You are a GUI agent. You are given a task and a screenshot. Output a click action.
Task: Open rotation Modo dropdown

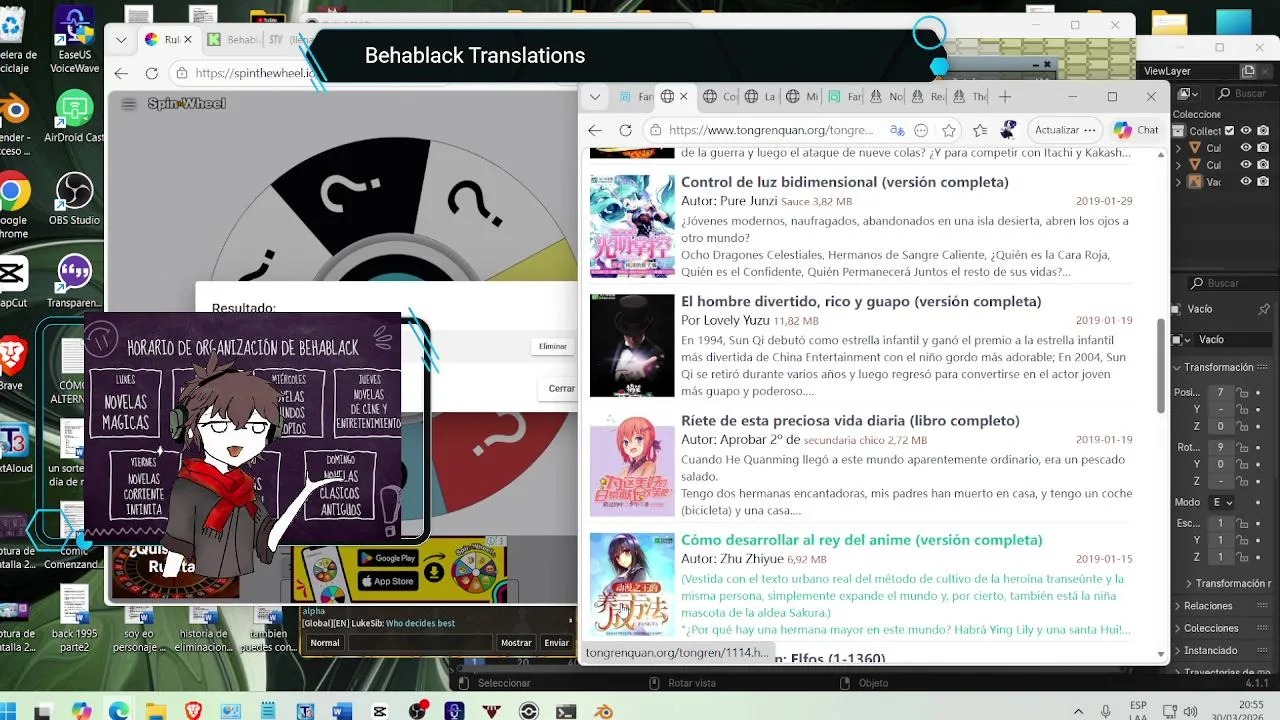1220,502
